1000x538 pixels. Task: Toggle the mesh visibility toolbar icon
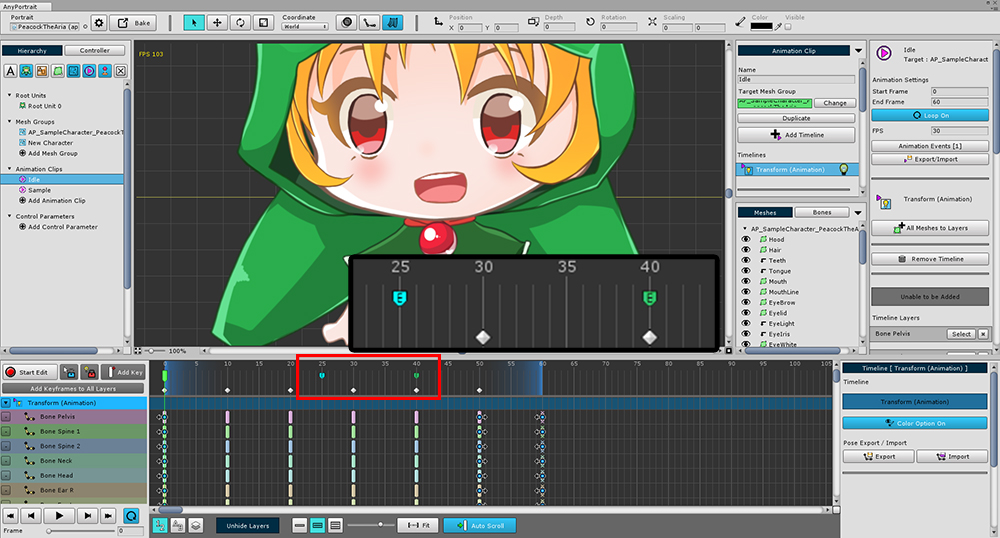[346, 23]
